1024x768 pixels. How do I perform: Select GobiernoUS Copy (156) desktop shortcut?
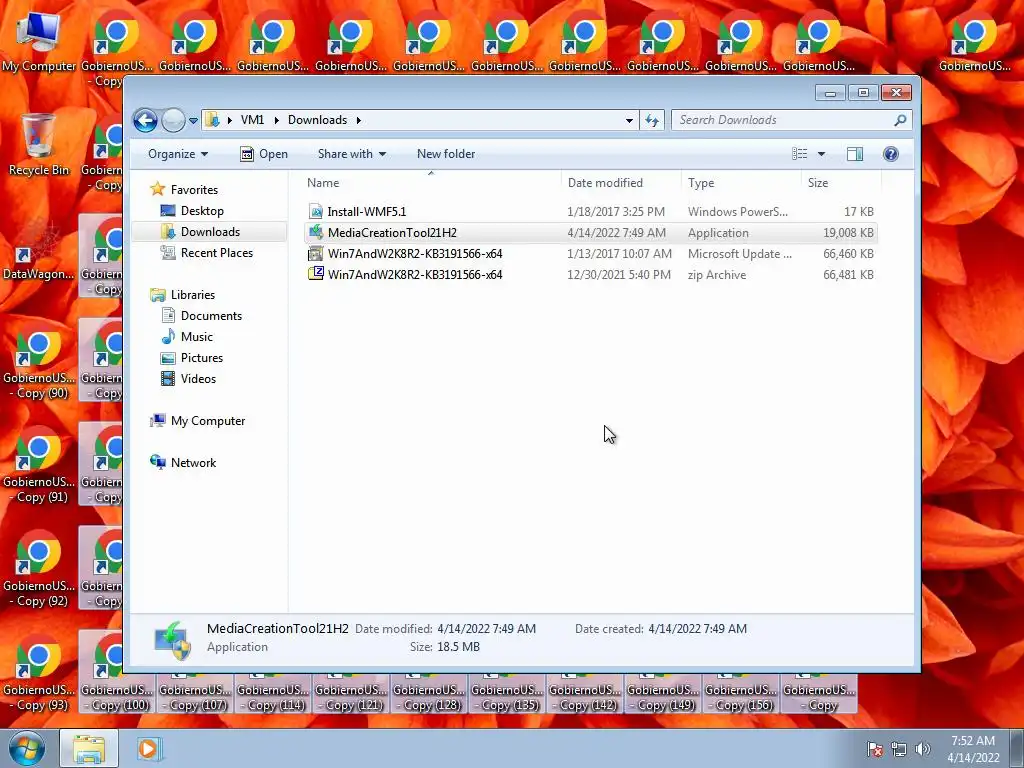pos(741,694)
